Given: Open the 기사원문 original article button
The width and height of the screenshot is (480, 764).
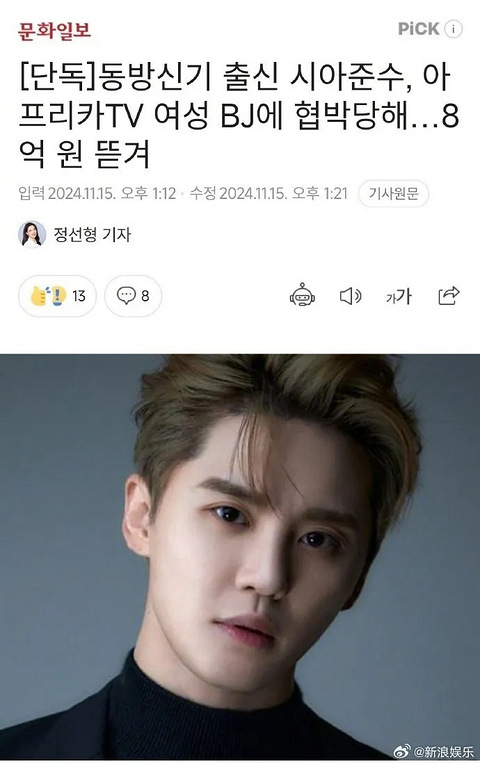Looking at the screenshot, I should pyautogui.click(x=393, y=194).
